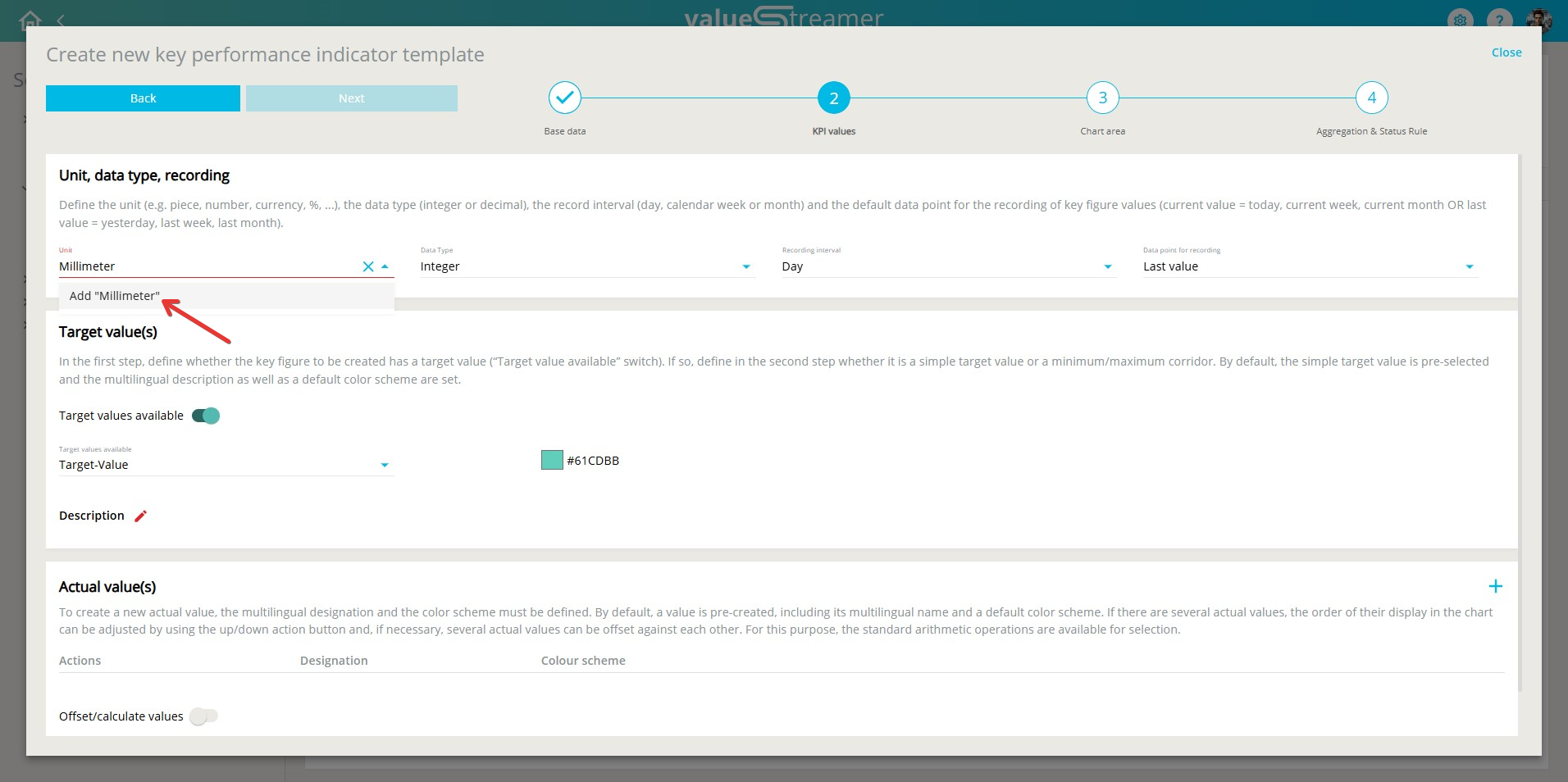The width and height of the screenshot is (1568, 782).
Task: Select the Add "Millimeter" suggestion
Action: coord(115,296)
